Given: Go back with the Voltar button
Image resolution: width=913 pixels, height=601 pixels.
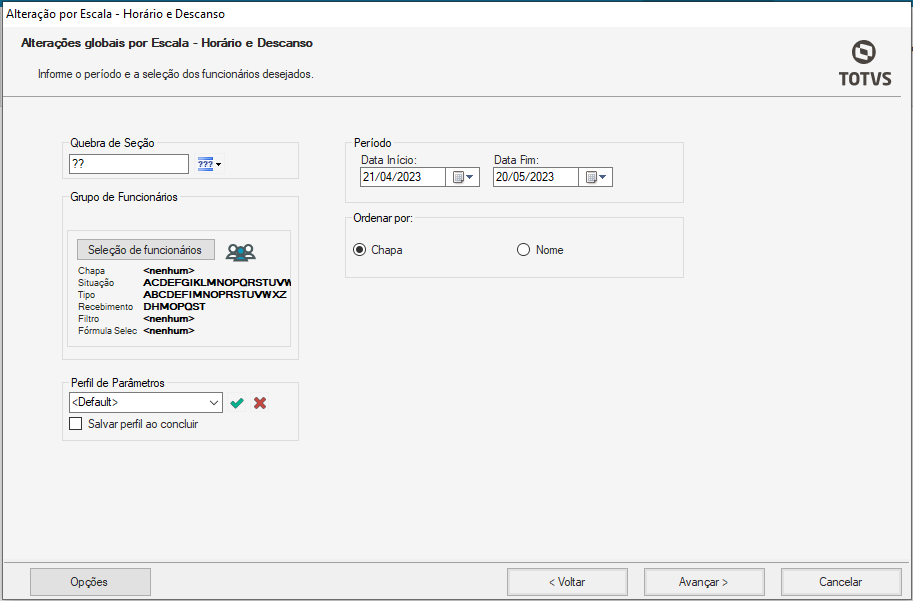Looking at the screenshot, I should coord(567,582).
